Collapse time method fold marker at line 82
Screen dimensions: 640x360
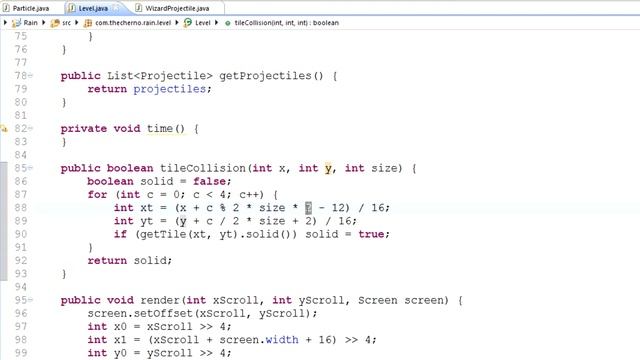click(31, 129)
